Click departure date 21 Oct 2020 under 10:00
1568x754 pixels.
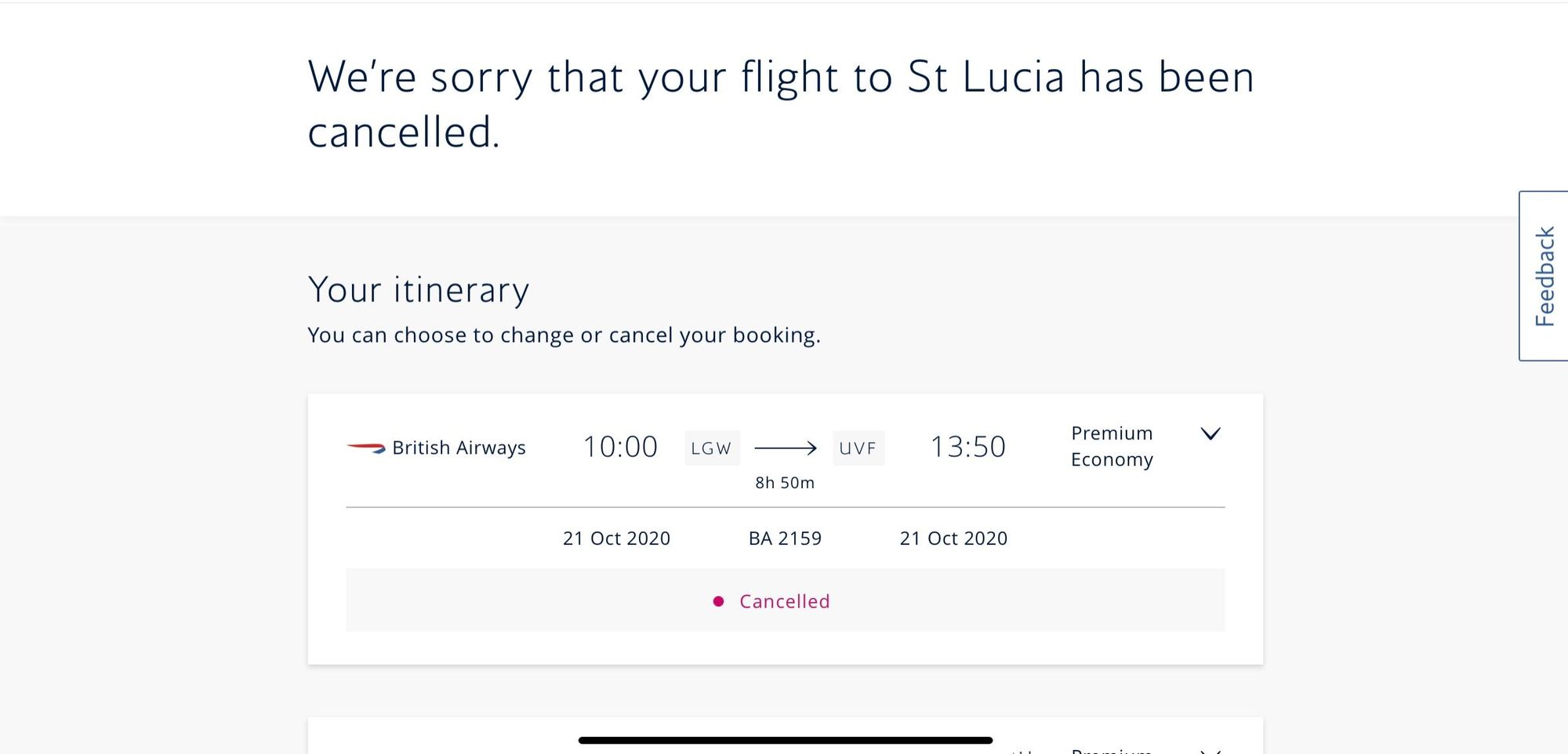[x=616, y=538]
